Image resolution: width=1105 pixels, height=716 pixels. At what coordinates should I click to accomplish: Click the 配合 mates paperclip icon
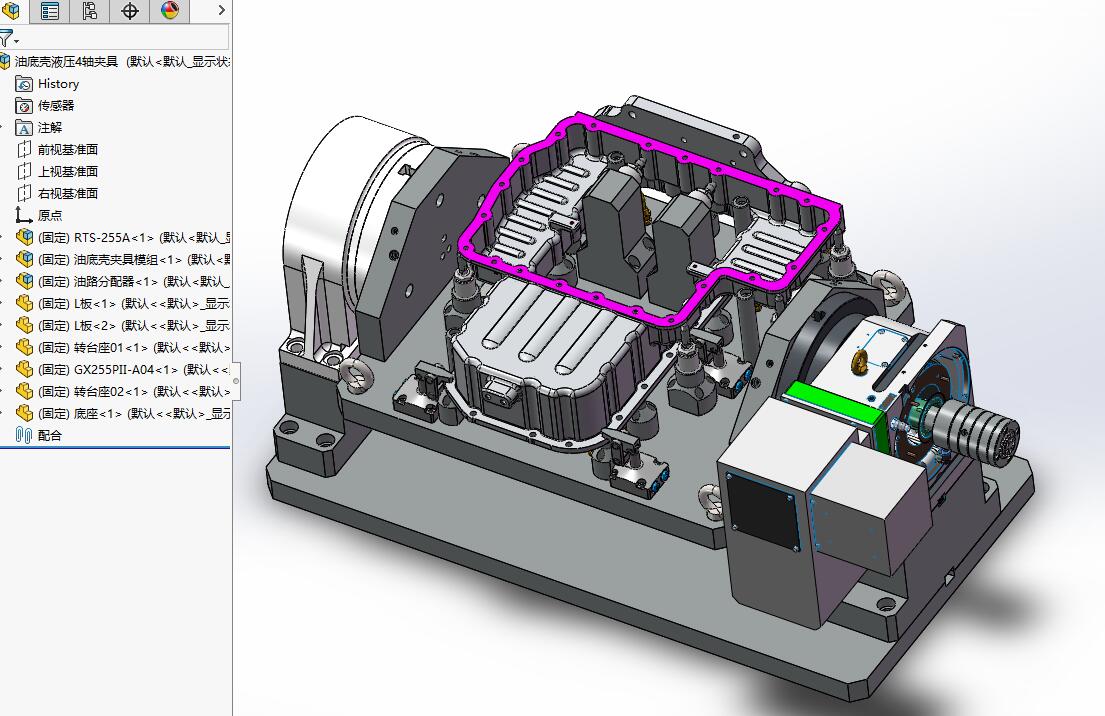coord(24,435)
